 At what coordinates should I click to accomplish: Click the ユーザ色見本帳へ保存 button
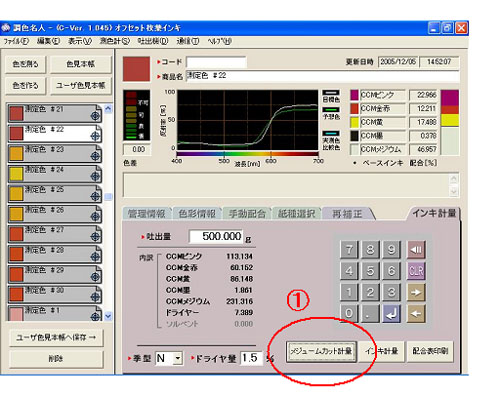pyautogui.click(x=56, y=338)
